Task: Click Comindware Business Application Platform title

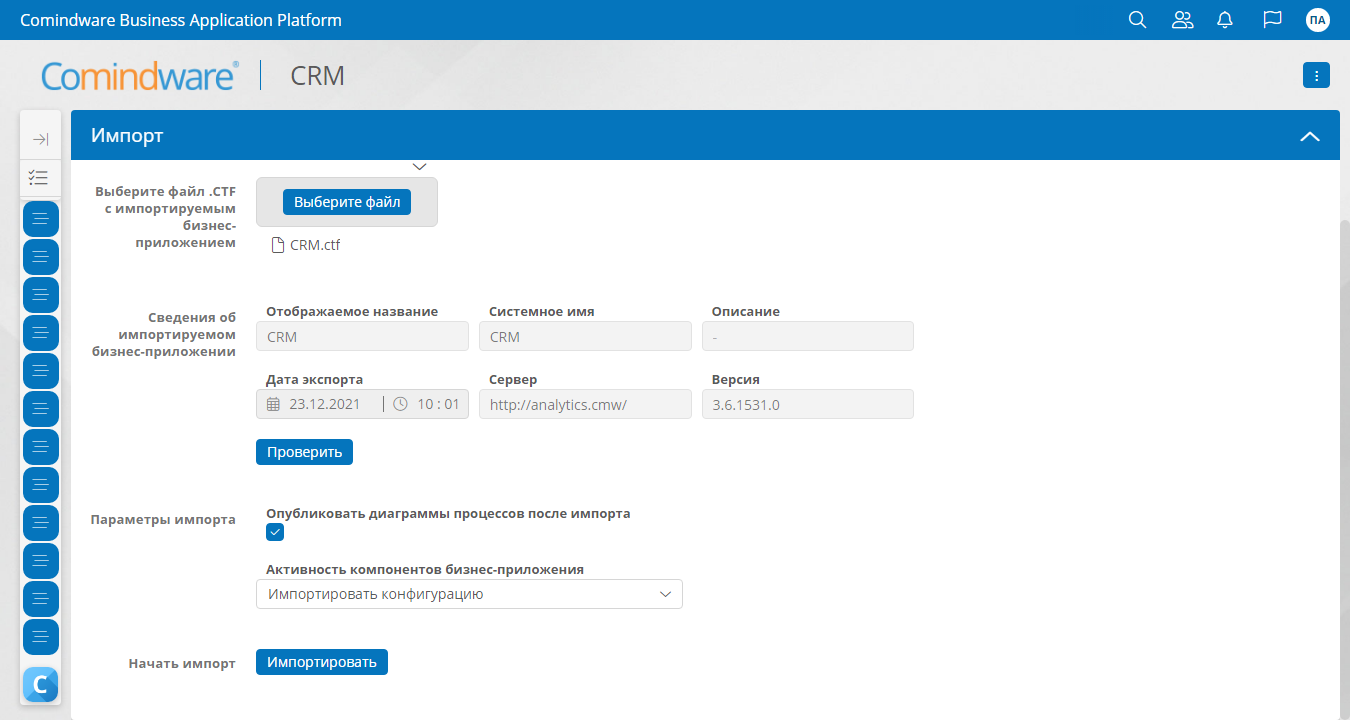Action: (x=181, y=20)
